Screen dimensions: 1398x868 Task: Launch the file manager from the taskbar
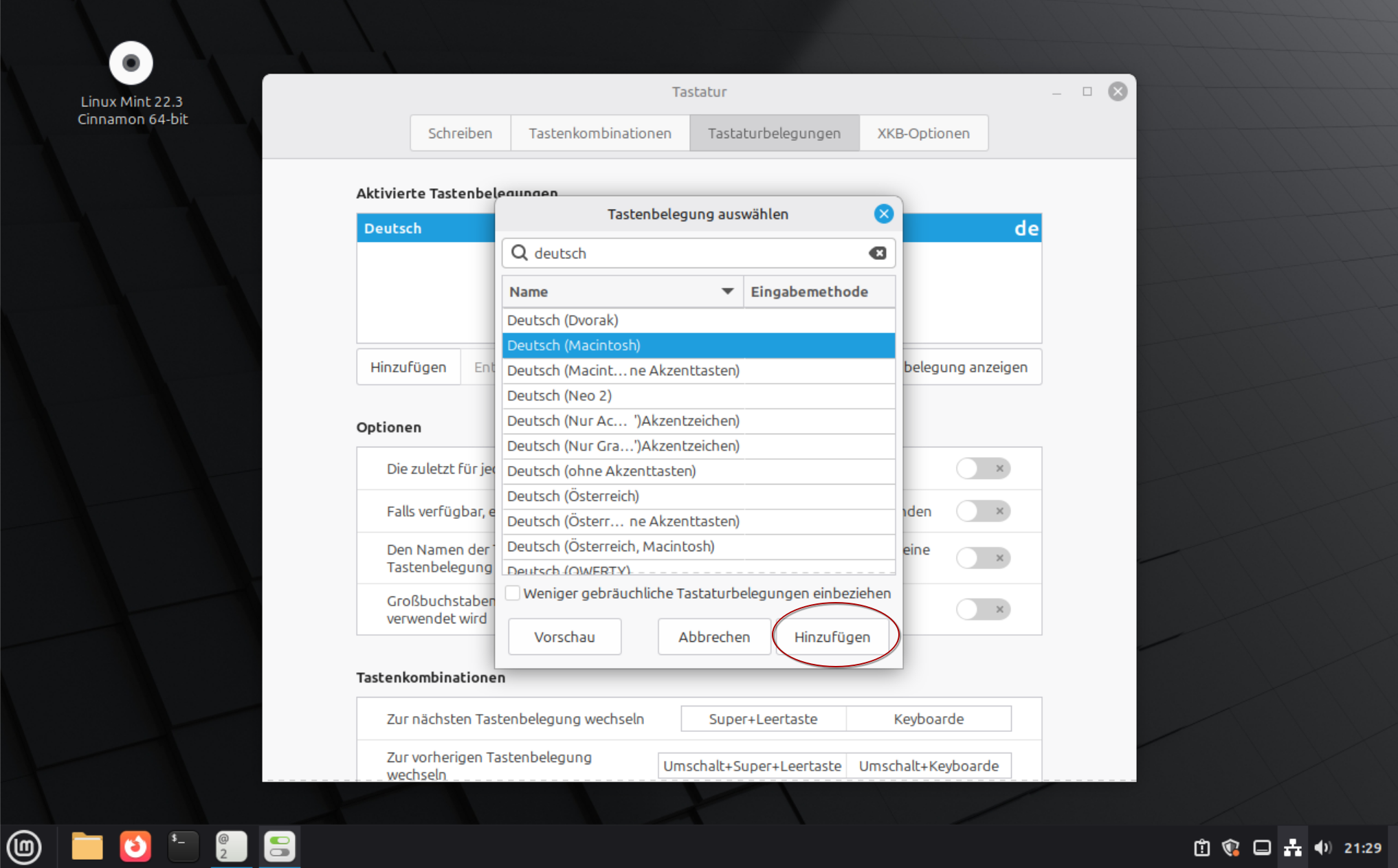click(87, 847)
